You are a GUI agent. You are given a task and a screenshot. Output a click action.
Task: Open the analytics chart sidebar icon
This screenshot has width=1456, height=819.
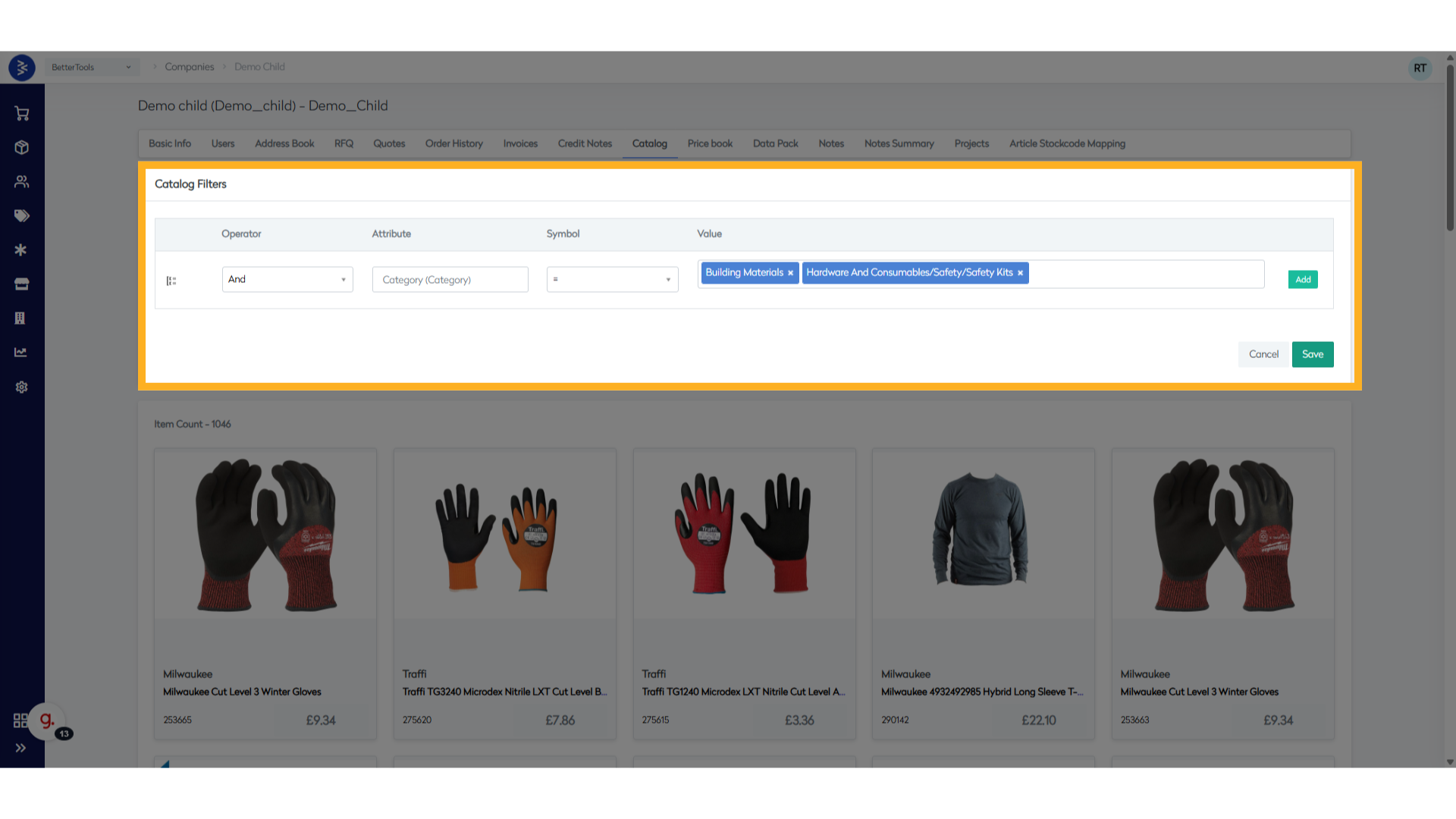coord(21,353)
